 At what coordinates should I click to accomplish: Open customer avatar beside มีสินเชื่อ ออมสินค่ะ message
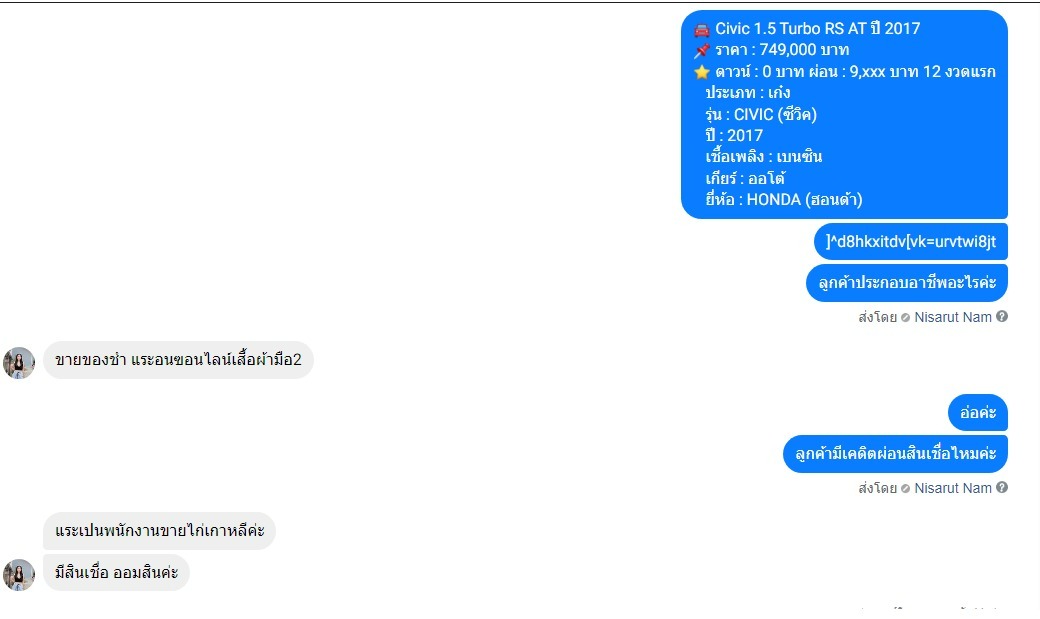(19, 575)
